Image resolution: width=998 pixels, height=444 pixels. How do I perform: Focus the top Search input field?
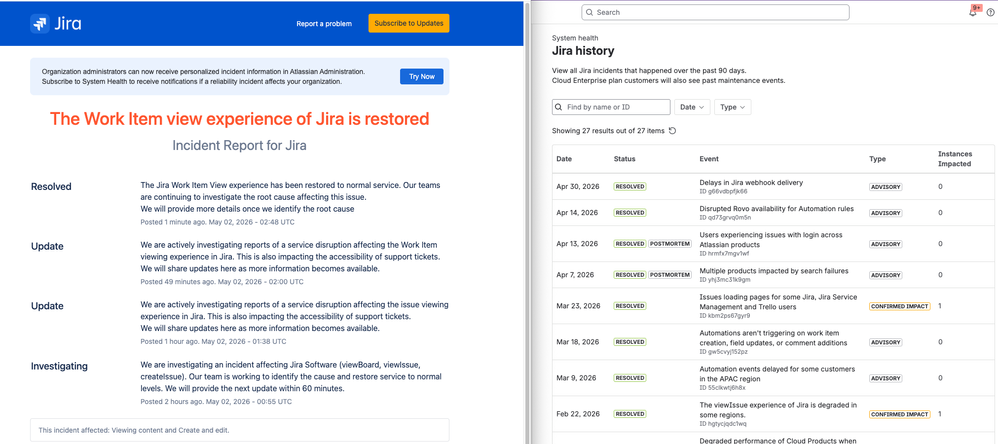point(715,12)
